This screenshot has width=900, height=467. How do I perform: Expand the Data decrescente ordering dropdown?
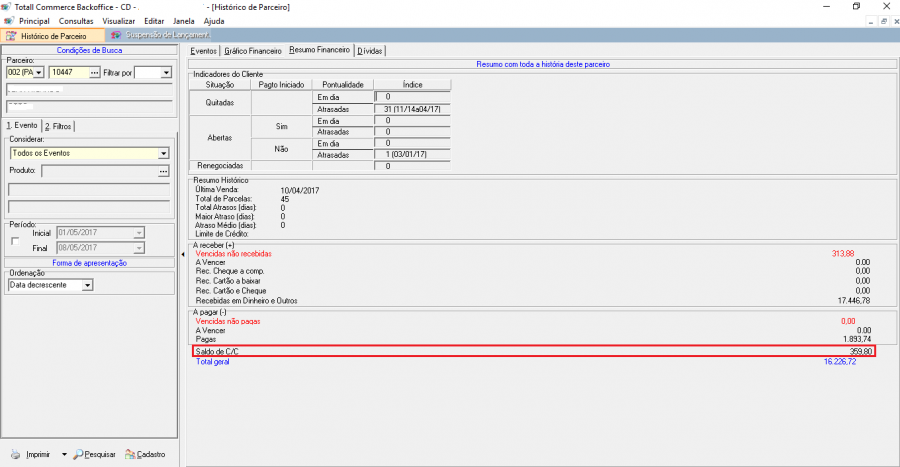pyautogui.click(x=87, y=285)
